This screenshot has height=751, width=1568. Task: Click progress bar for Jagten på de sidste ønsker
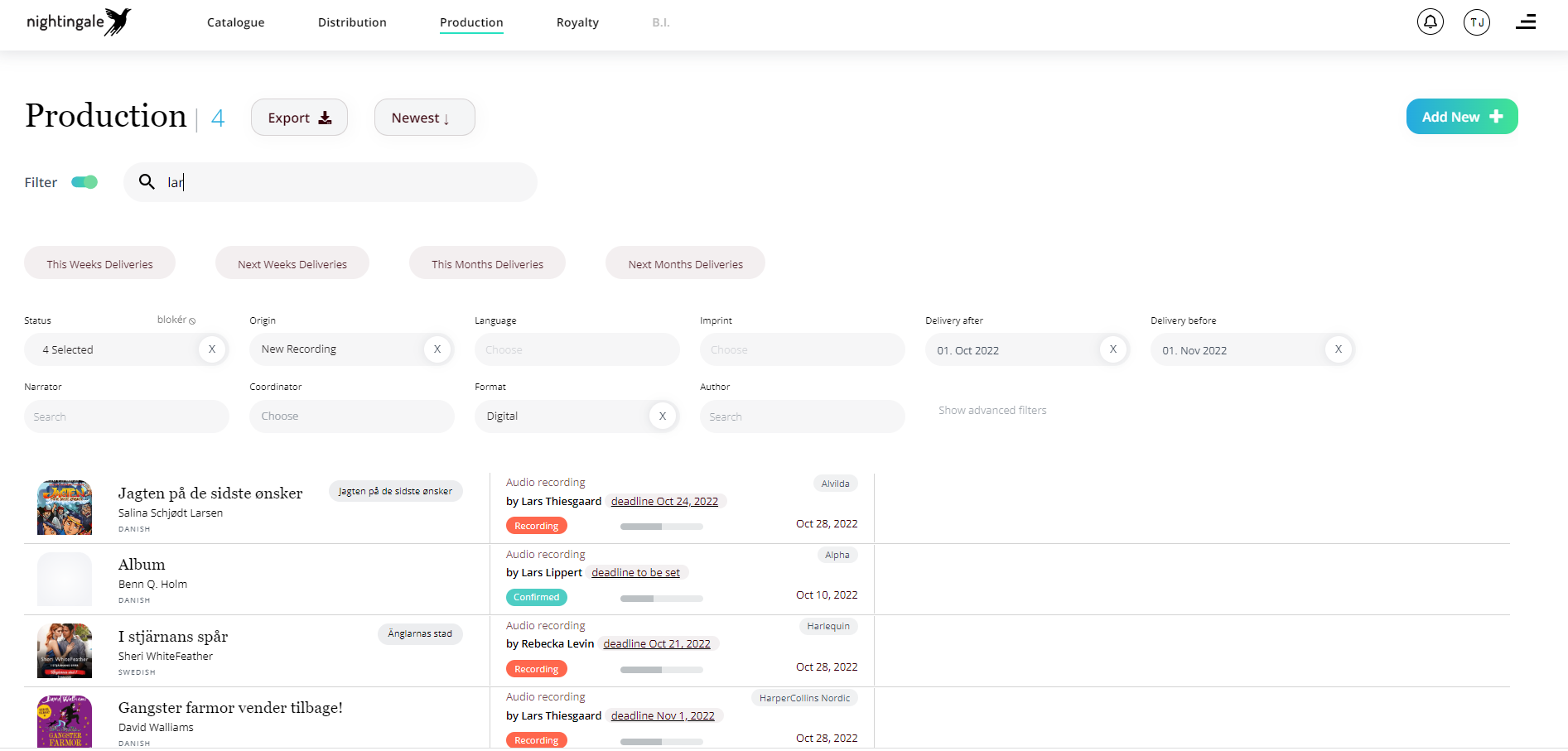click(x=661, y=527)
